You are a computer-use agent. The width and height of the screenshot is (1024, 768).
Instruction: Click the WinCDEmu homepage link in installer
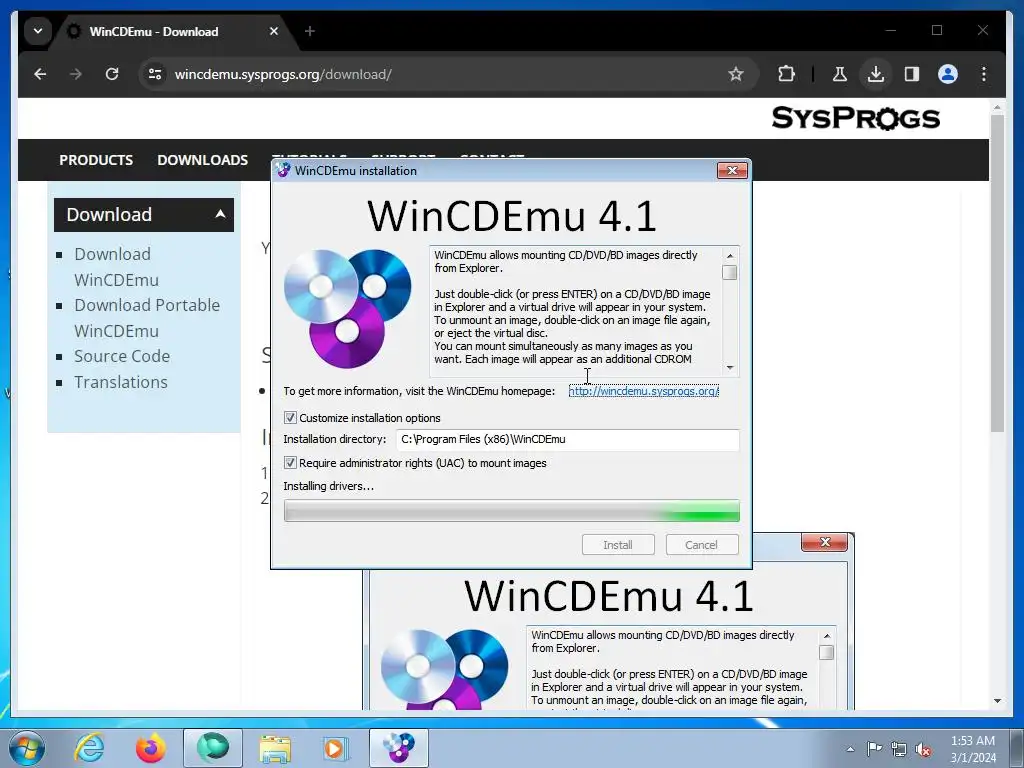tap(643, 391)
